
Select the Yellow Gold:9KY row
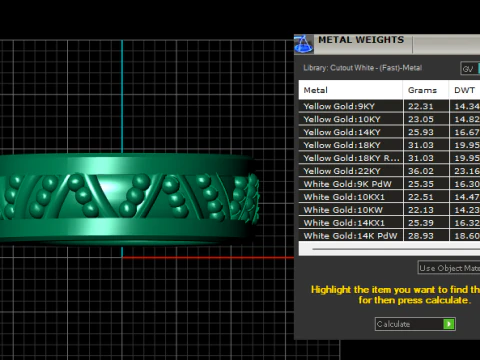[x=389, y=106]
